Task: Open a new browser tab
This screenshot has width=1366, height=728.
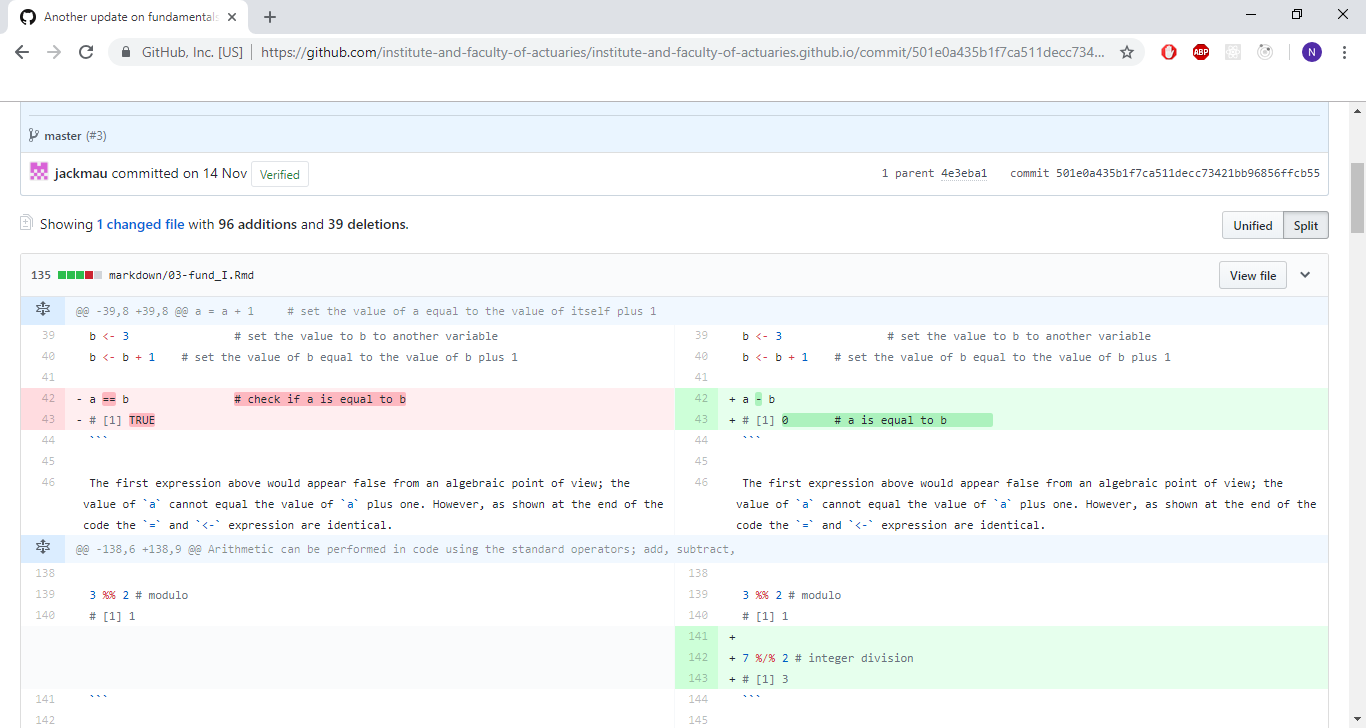Action: (270, 17)
